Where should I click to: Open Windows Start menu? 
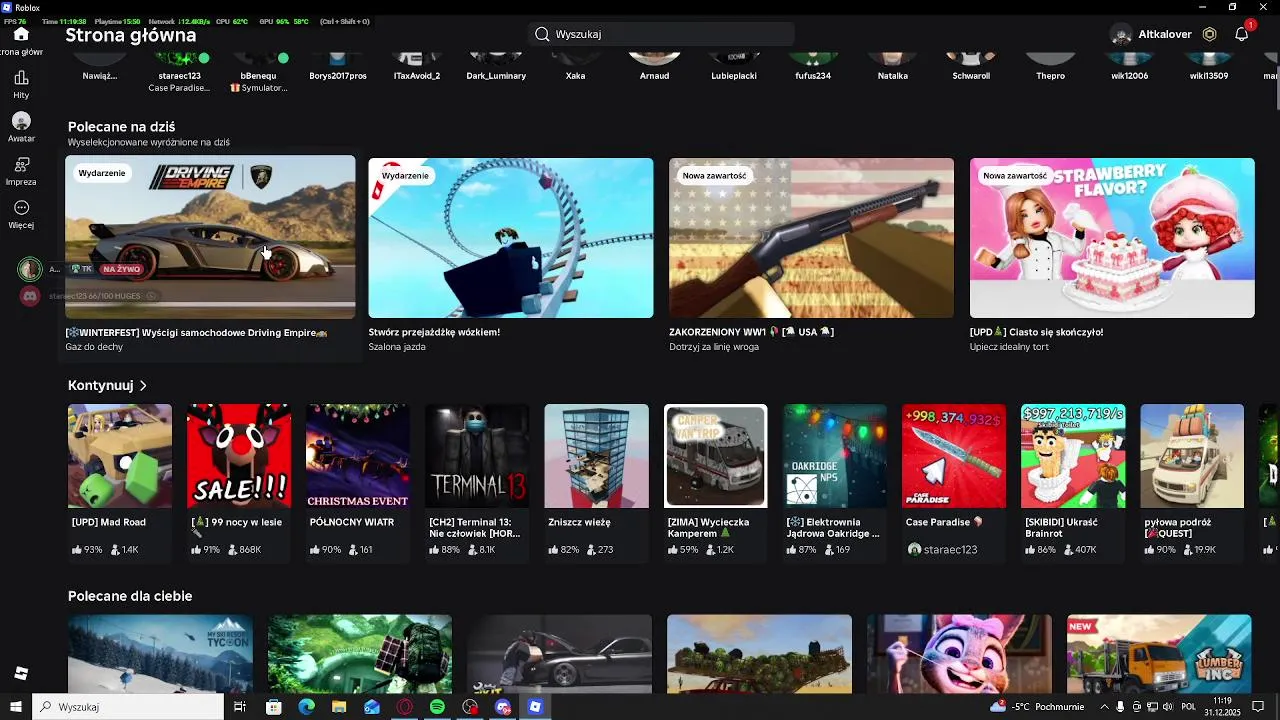(15, 707)
